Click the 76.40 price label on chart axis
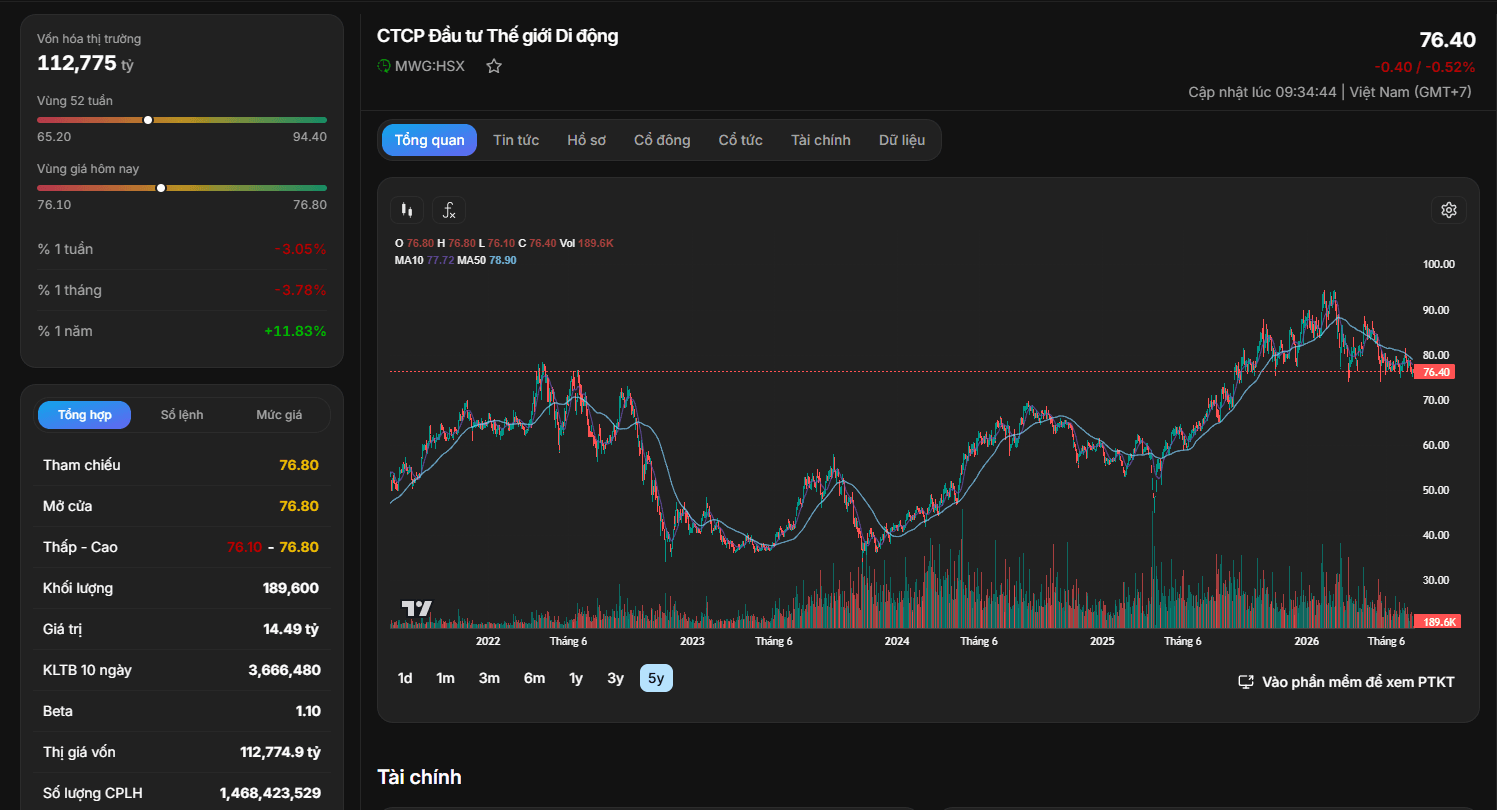The height and width of the screenshot is (810, 1497). pyautogui.click(x=1435, y=372)
